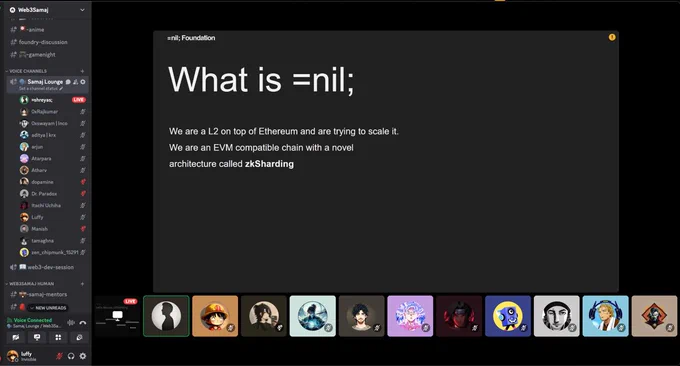Select blonde character on light-blue tile

coord(605,316)
